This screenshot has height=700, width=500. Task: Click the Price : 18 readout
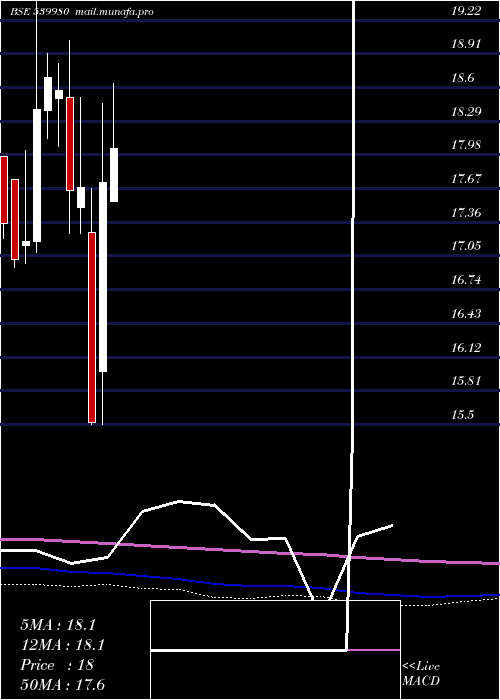57,665
